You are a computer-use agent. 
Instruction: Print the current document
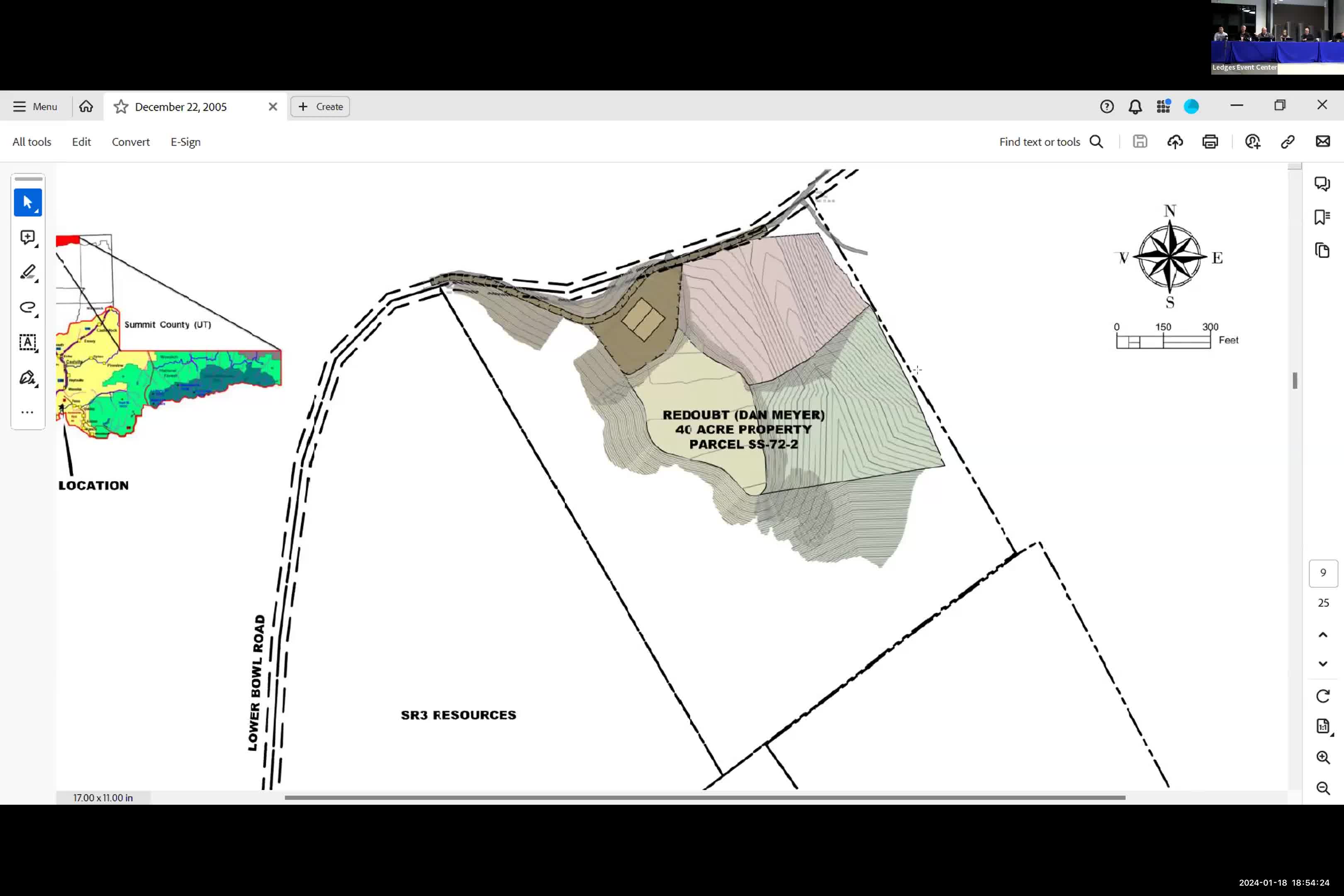tap(1210, 142)
